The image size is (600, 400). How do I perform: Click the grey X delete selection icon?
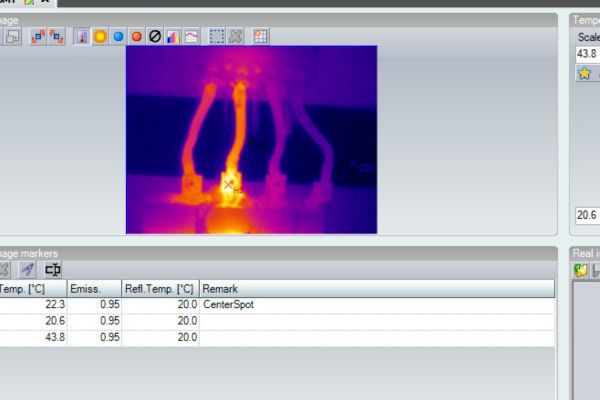pos(235,37)
